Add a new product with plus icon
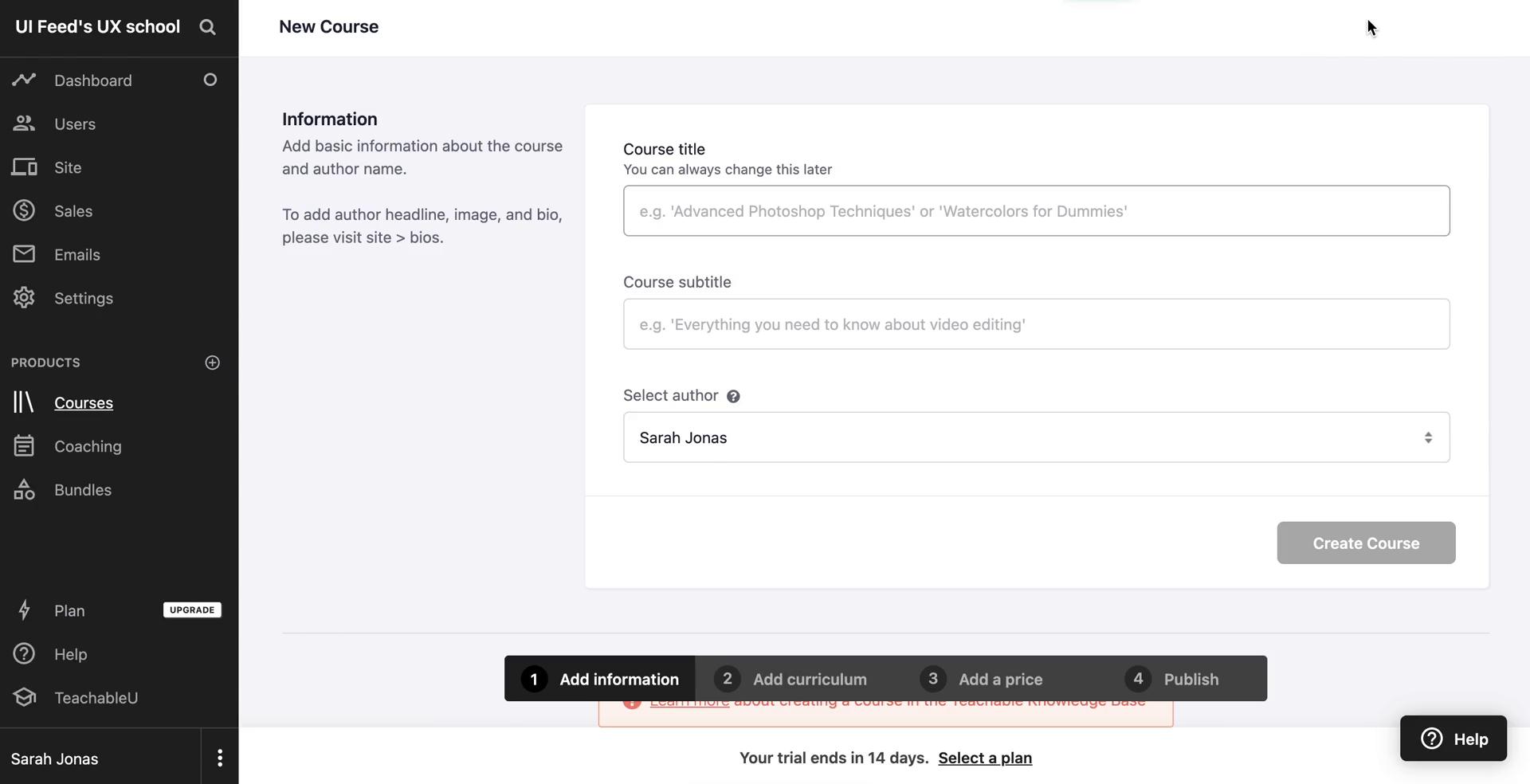 (x=213, y=363)
